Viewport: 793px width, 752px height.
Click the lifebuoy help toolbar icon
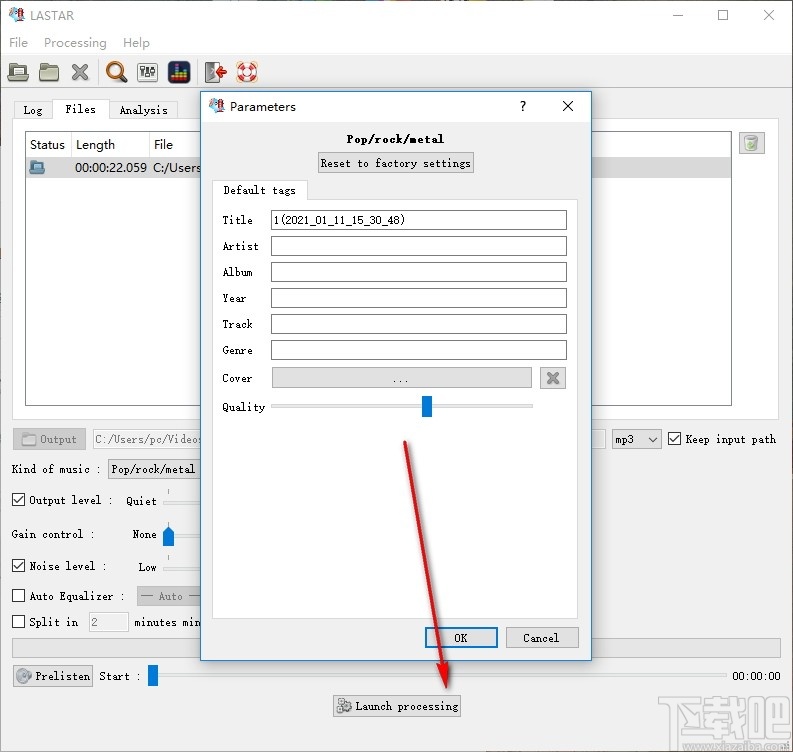pos(247,72)
